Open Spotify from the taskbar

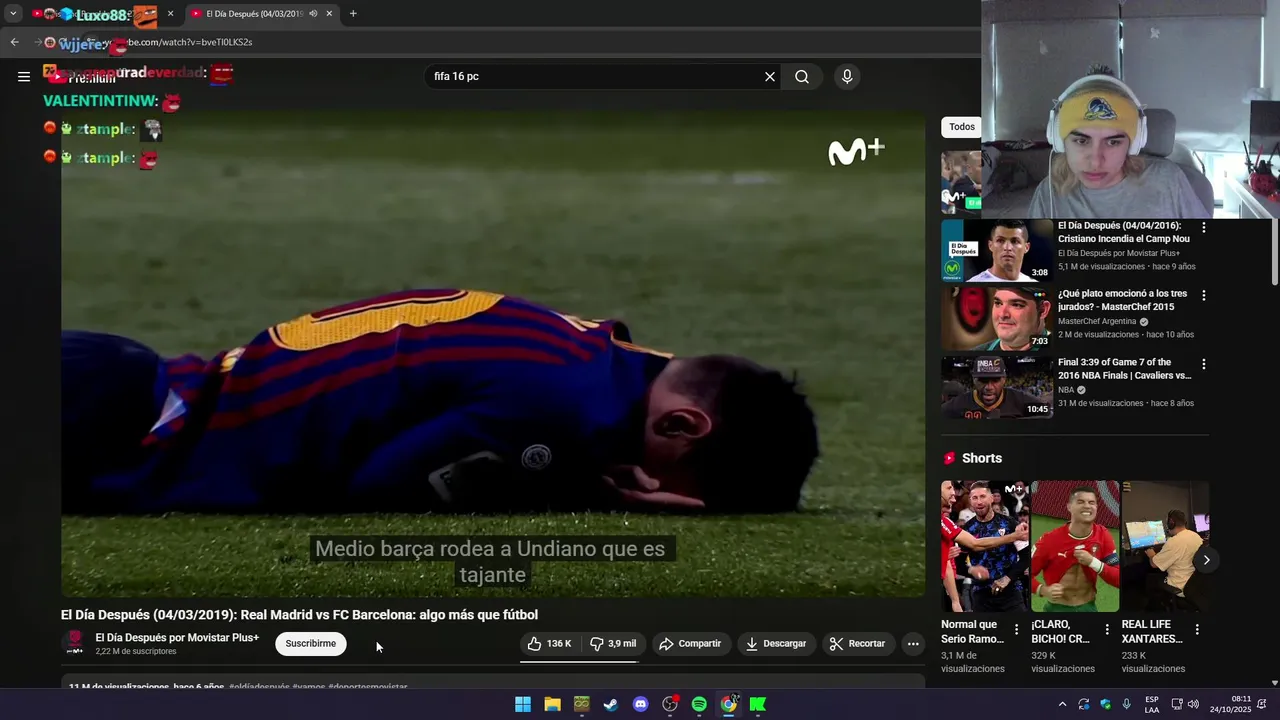[x=699, y=704]
